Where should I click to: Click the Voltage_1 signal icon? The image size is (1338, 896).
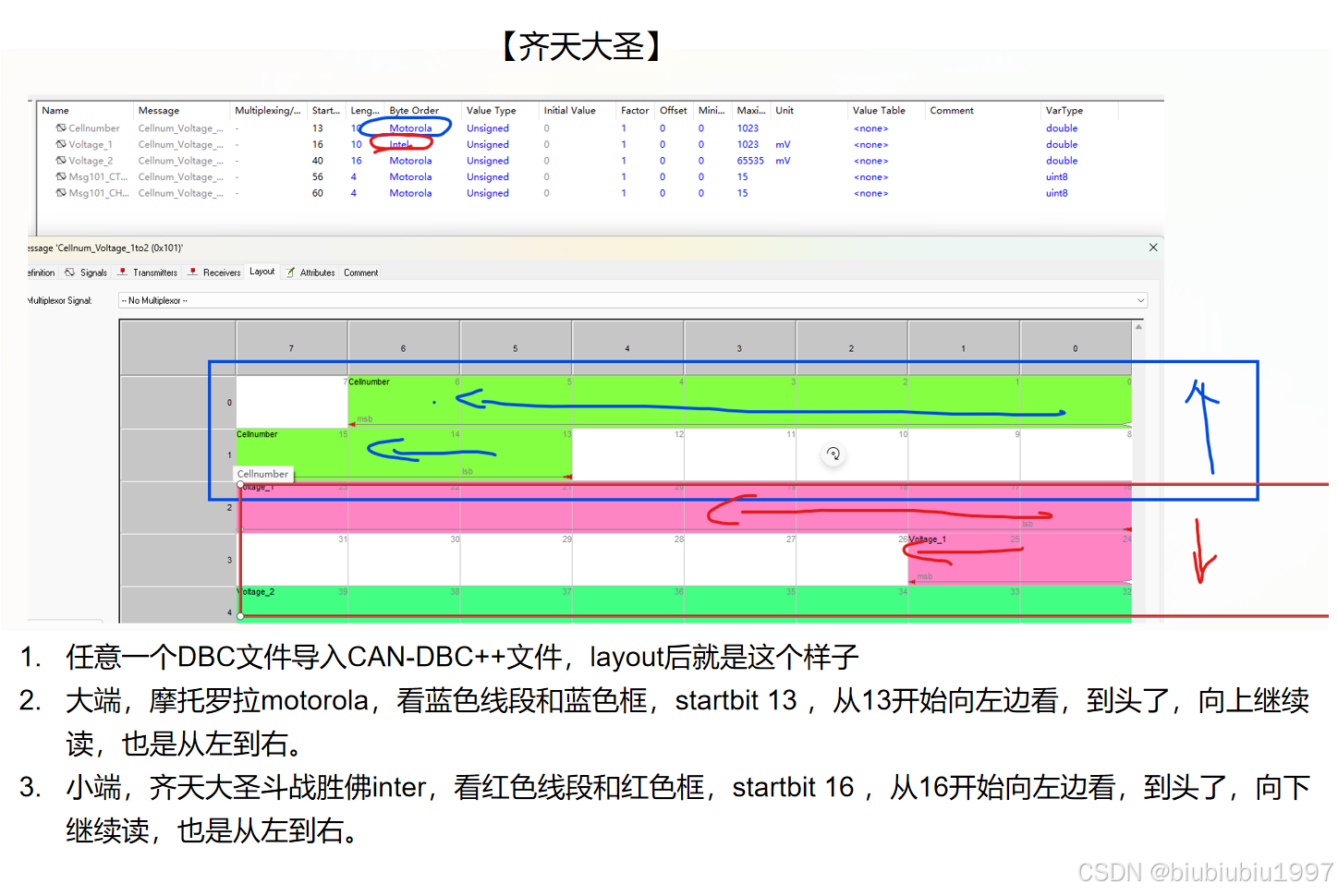(61, 144)
